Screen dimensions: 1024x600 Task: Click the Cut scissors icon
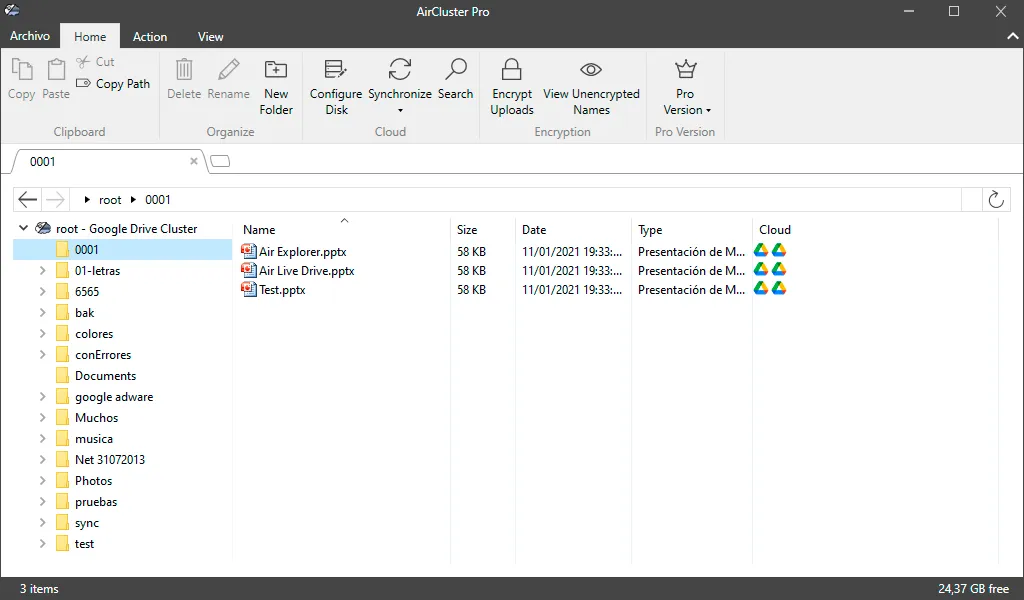[83, 61]
